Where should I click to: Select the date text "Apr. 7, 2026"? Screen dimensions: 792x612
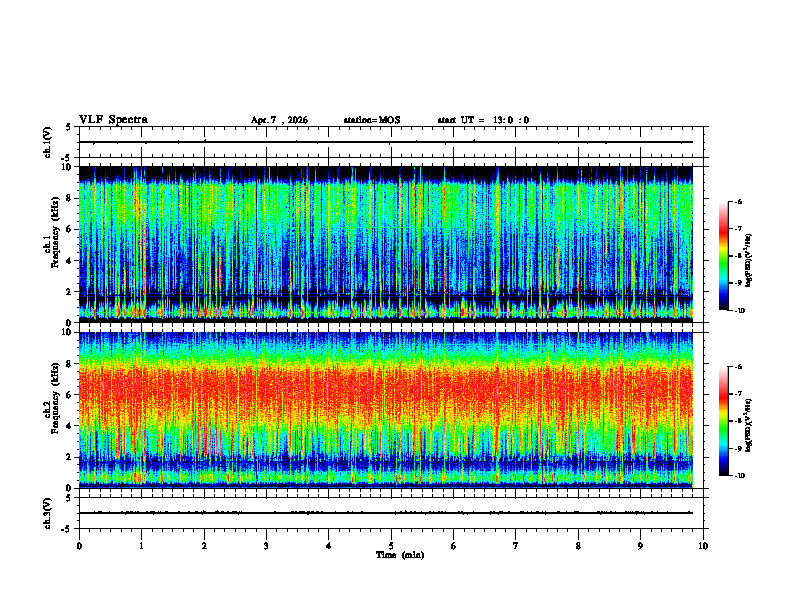point(279,120)
